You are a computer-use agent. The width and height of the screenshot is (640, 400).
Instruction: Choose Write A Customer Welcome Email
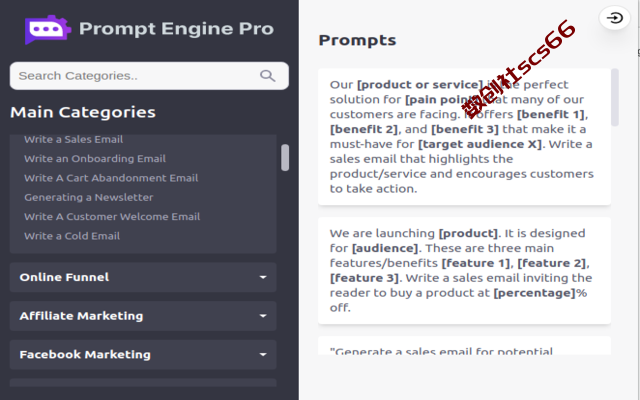[112, 217]
